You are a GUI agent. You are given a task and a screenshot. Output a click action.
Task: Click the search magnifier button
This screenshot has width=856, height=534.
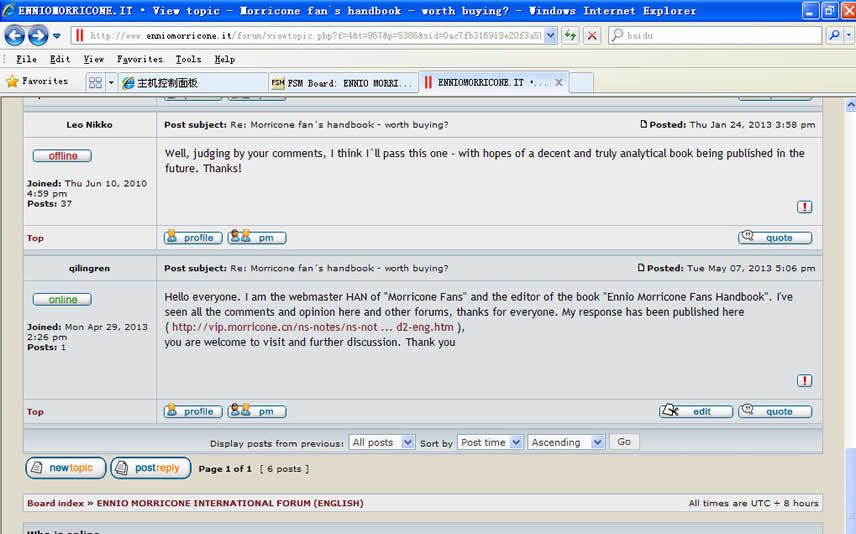point(834,36)
